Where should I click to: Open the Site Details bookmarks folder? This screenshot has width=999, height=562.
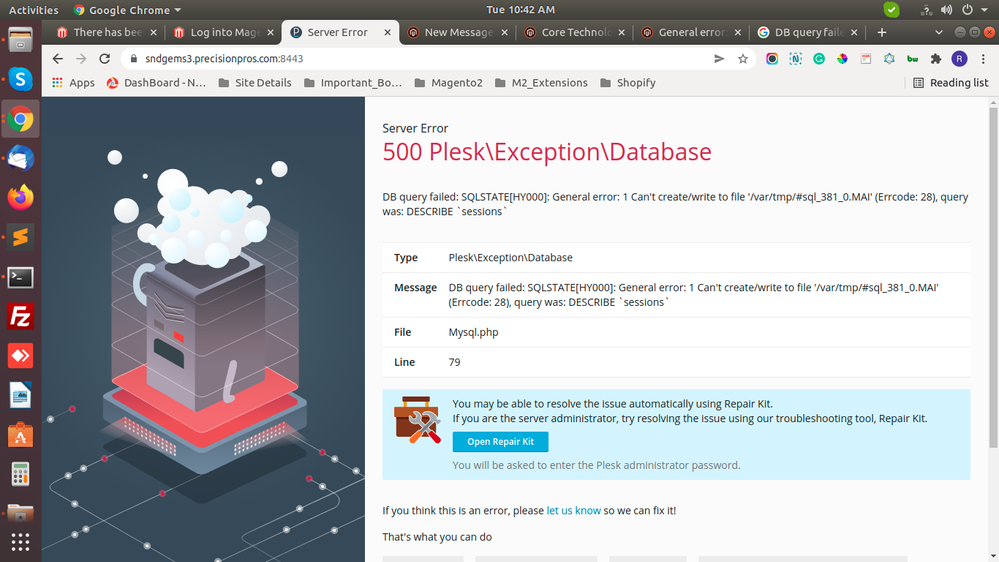coord(254,83)
